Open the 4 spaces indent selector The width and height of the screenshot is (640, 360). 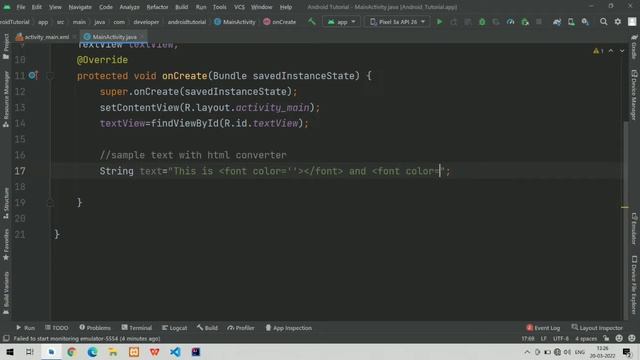click(x=586, y=338)
